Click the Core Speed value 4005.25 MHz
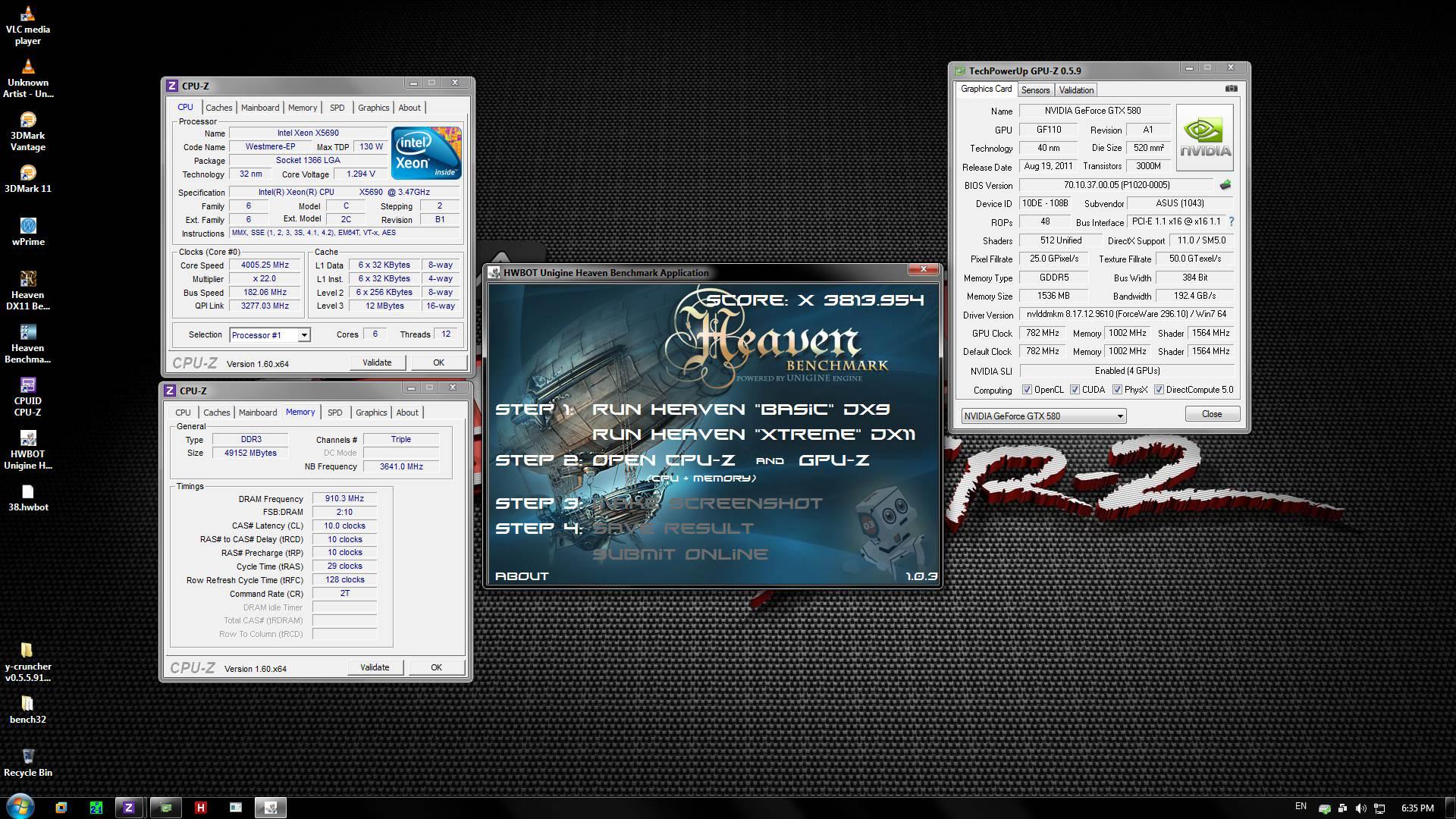The width and height of the screenshot is (1456, 819). click(265, 265)
